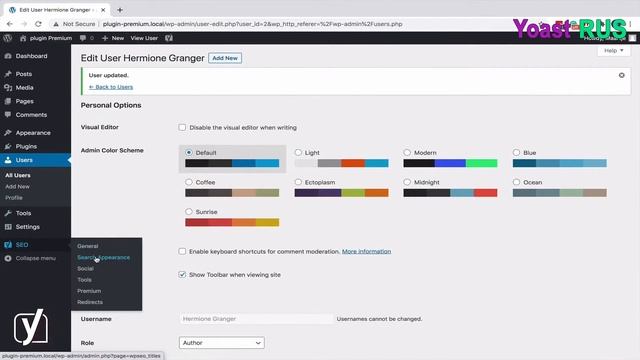This screenshot has height=360, width=640.
Task: Click View User in admin bar
Action: tap(144, 38)
